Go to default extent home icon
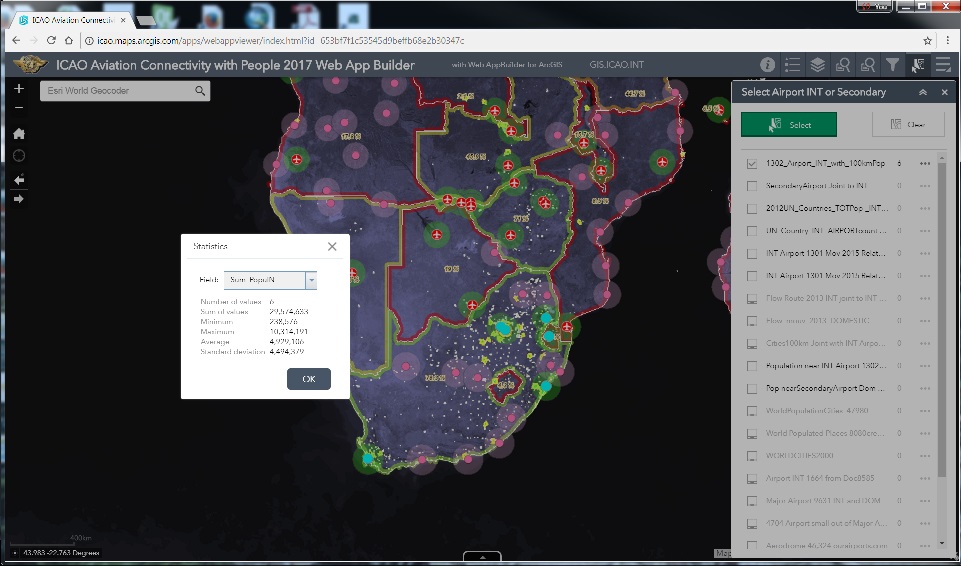Viewport: 961px width, 566px height. pos(19,134)
